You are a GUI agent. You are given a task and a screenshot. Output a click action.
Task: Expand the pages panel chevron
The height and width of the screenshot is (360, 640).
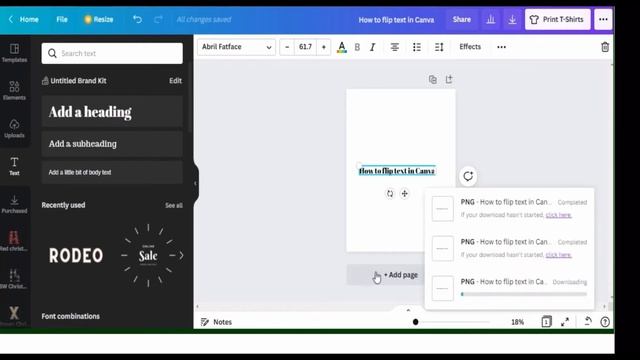coord(408,310)
